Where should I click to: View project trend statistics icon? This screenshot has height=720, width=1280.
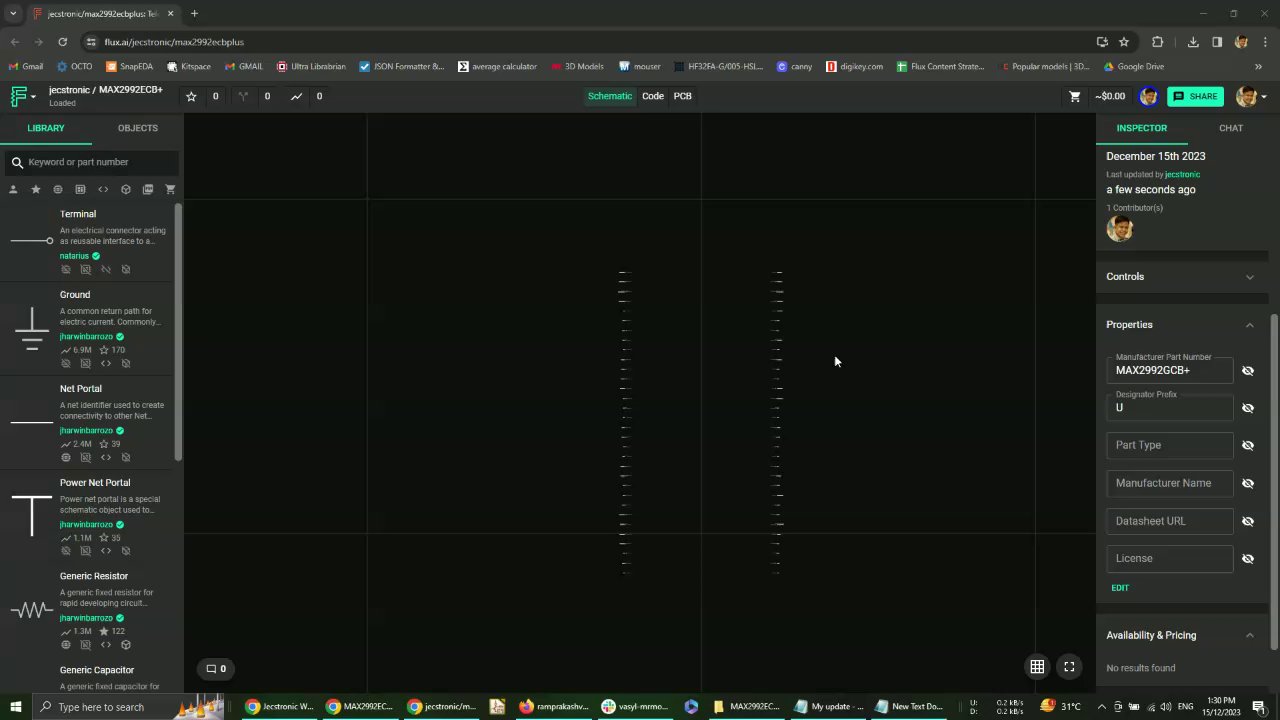coord(296,96)
